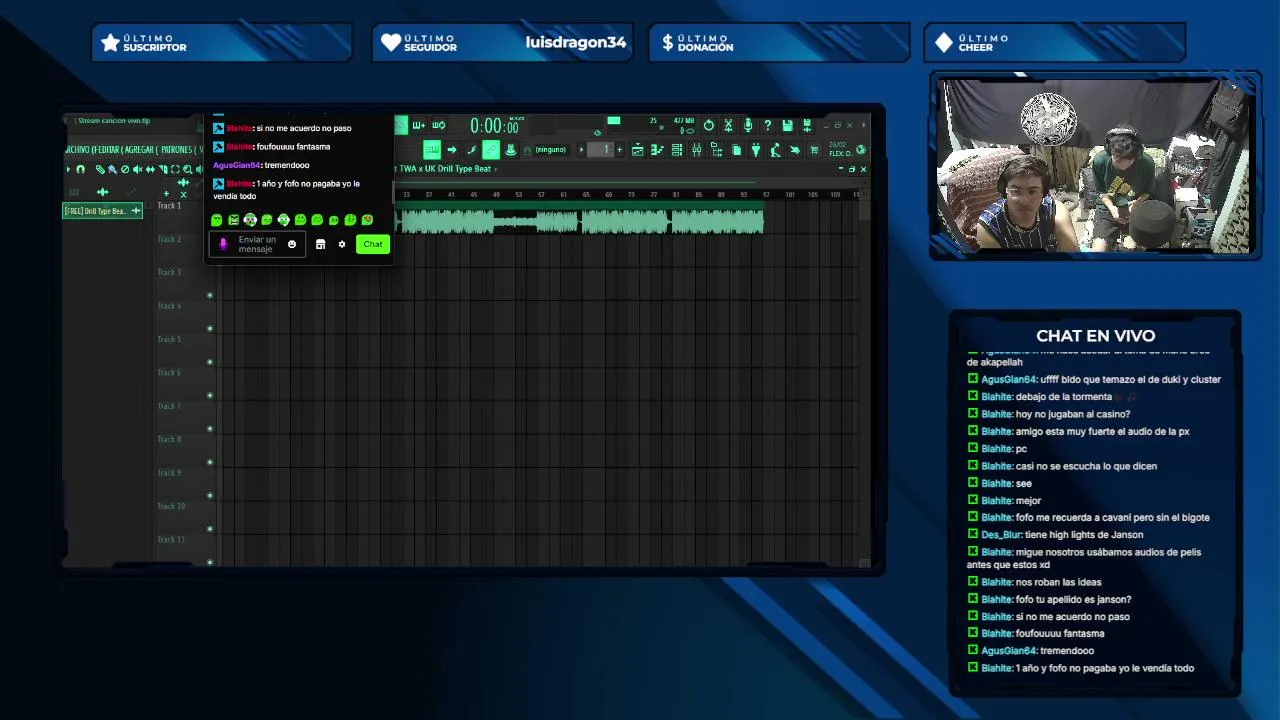Viewport: 1280px width, 720px height.
Task: Click the 'nos roban las ideas' chat message
Action: (1058, 582)
